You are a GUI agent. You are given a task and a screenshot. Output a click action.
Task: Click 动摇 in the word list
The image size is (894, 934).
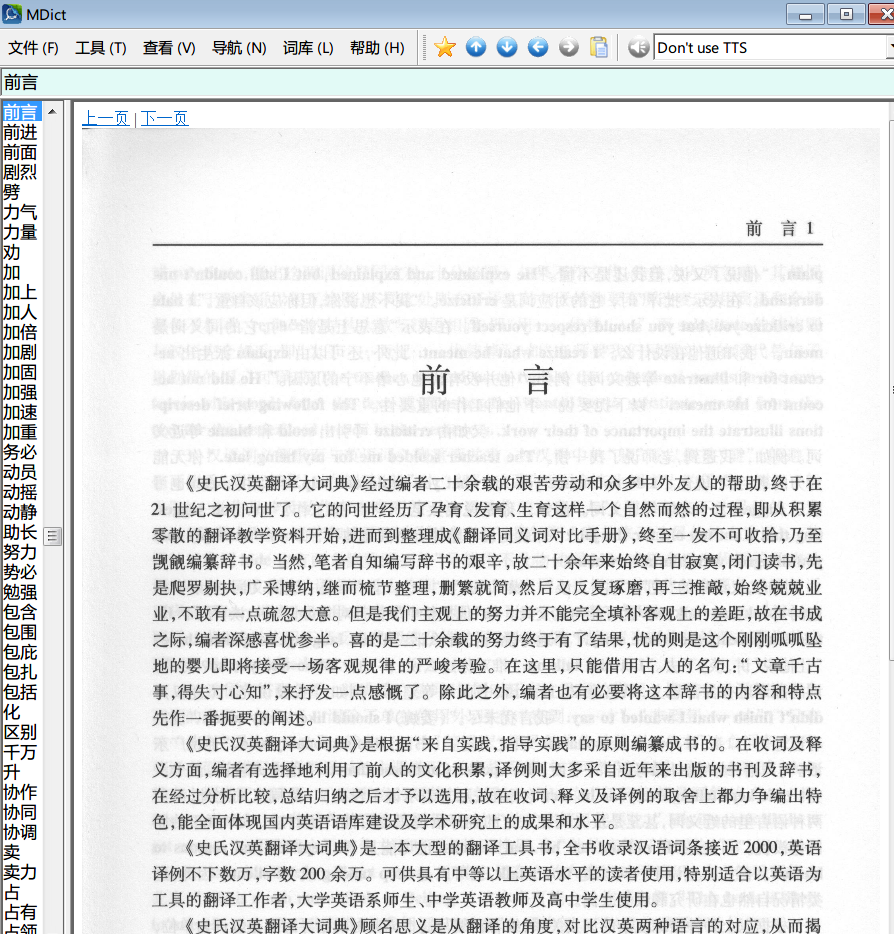pos(20,491)
